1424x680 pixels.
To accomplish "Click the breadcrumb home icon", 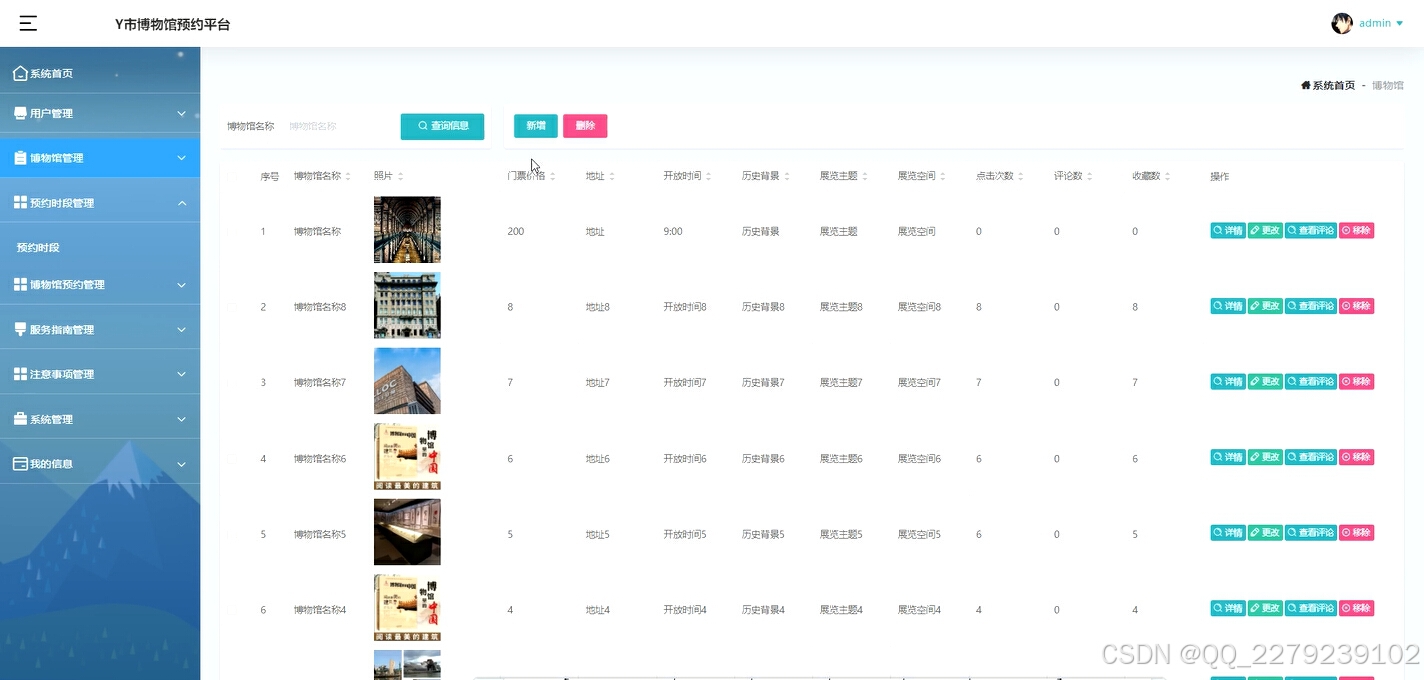I will (1306, 86).
